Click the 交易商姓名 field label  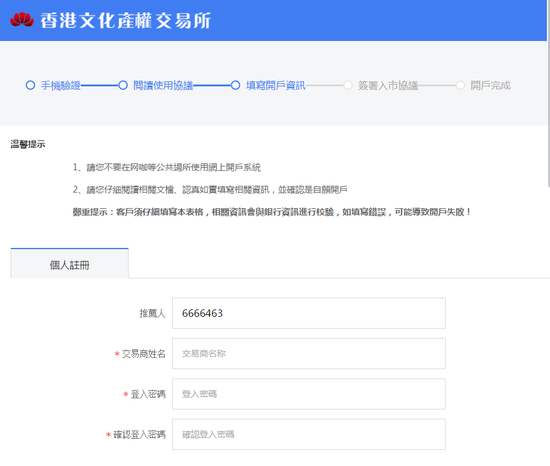point(143,354)
